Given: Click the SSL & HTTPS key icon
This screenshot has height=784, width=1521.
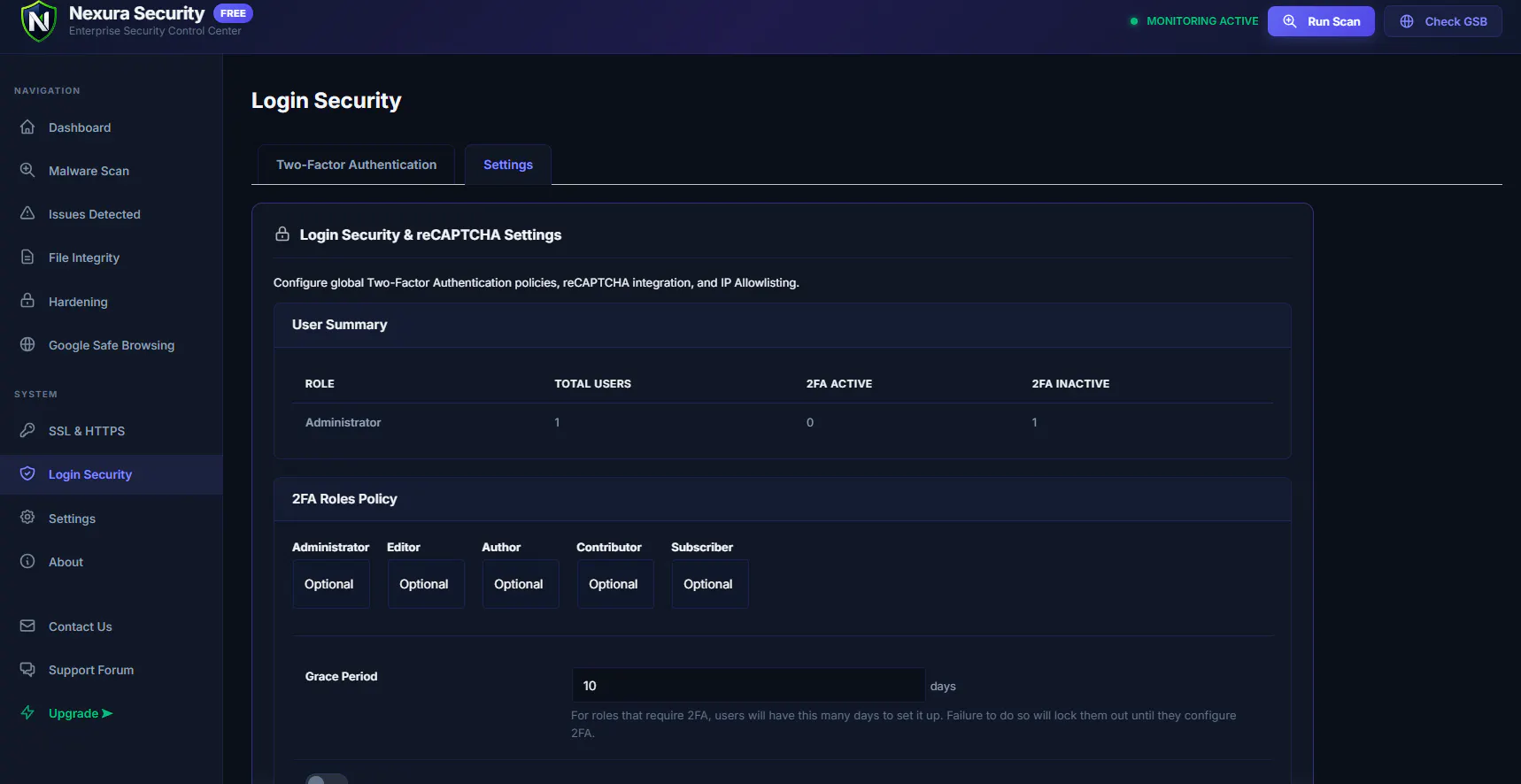Looking at the screenshot, I should click(27, 430).
